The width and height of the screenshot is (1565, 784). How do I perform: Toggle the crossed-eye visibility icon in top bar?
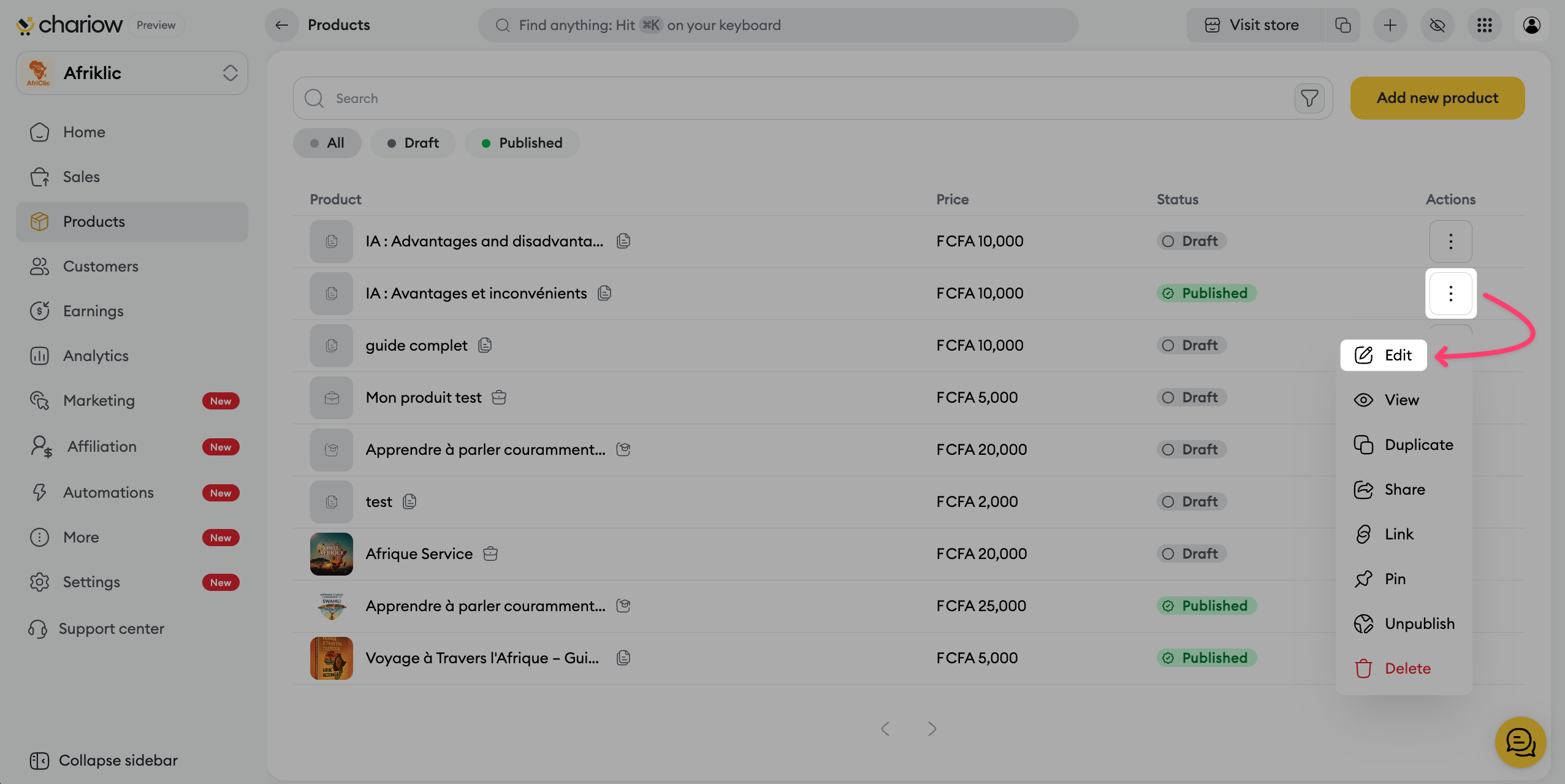tap(1437, 25)
